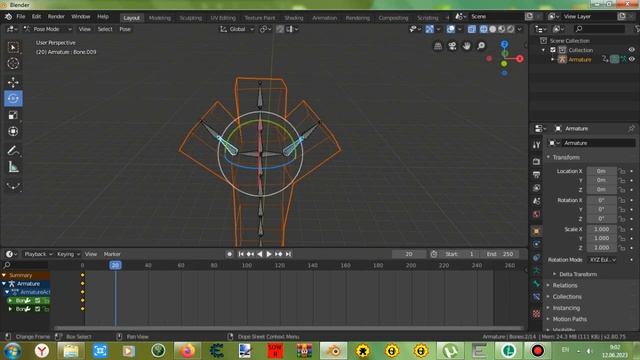The width and height of the screenshot is (640, 360).
Task: Click red X axis on navigation gizmo
Action: click(x=519, y=59)
